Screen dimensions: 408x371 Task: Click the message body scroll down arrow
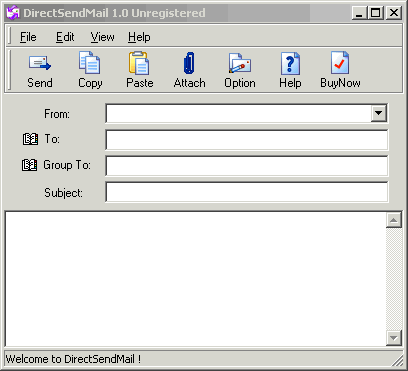tap(394, 338)
